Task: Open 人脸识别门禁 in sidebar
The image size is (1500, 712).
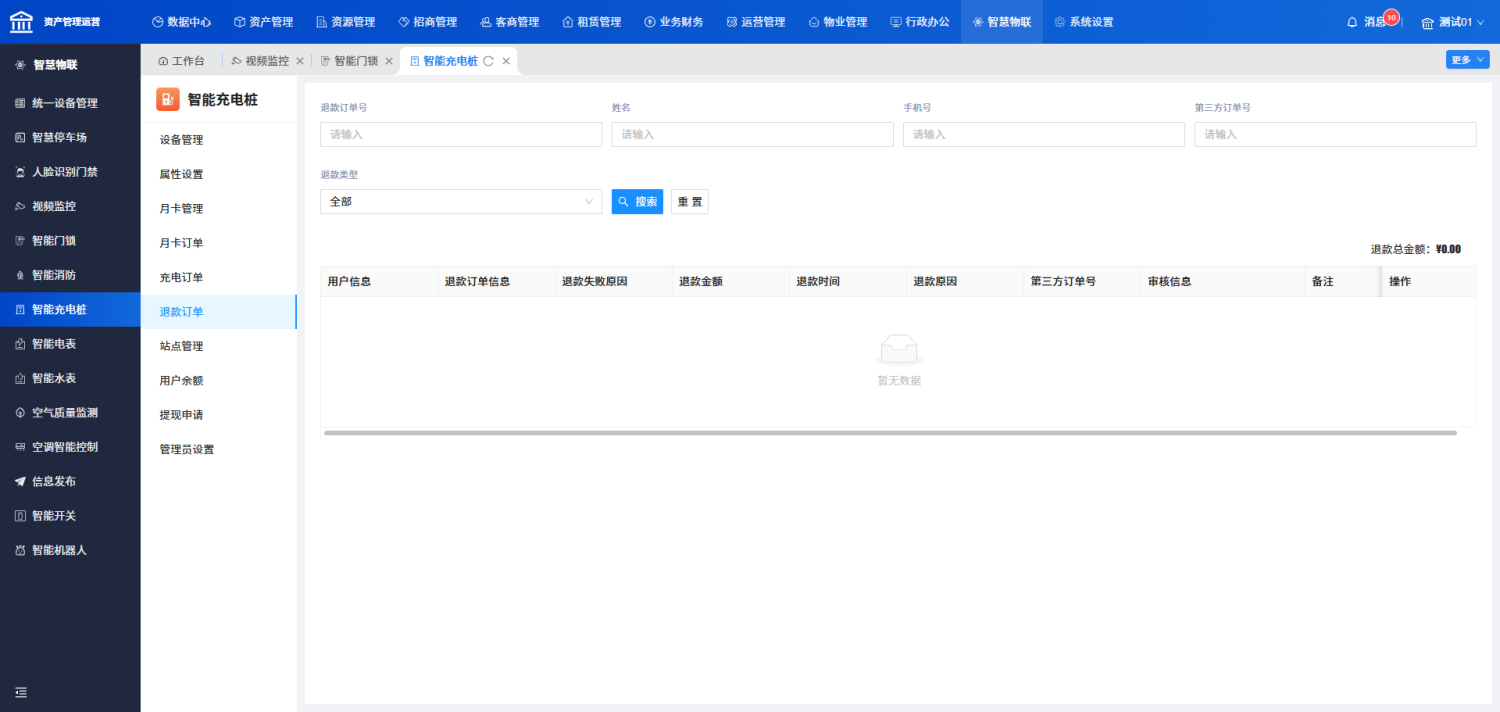Action: (x=70, y=172)
